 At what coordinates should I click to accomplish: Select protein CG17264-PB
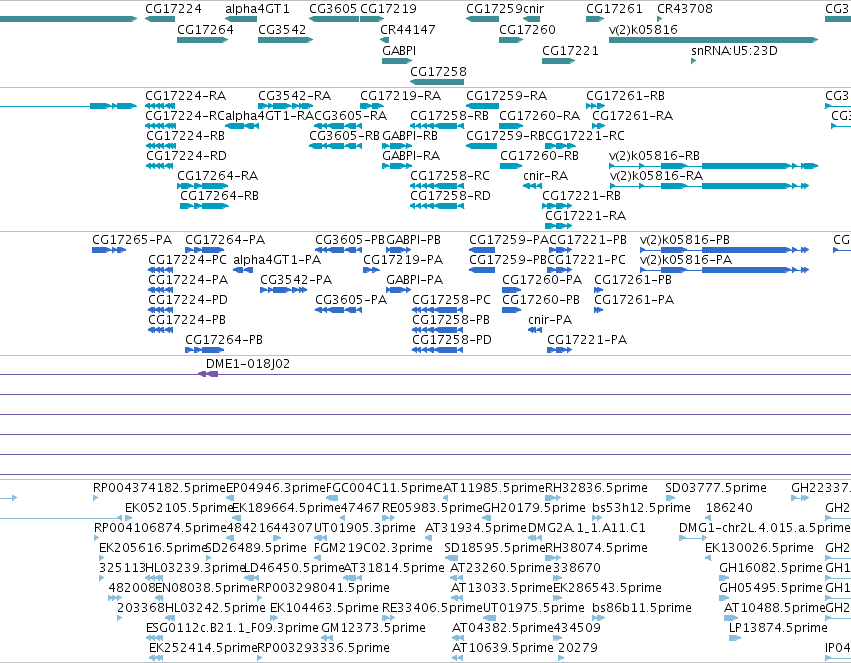click(x=205, y=350)
